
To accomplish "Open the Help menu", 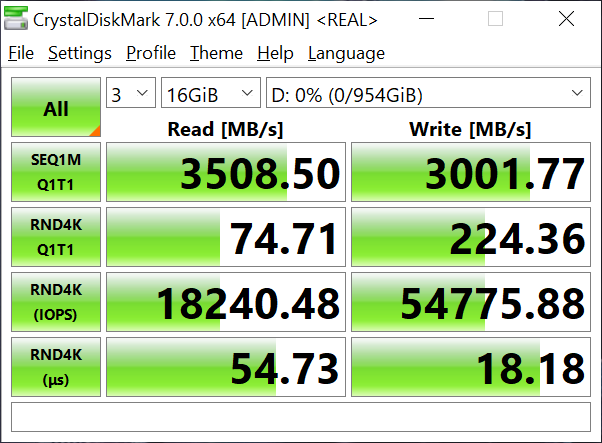I will [275, 53].
